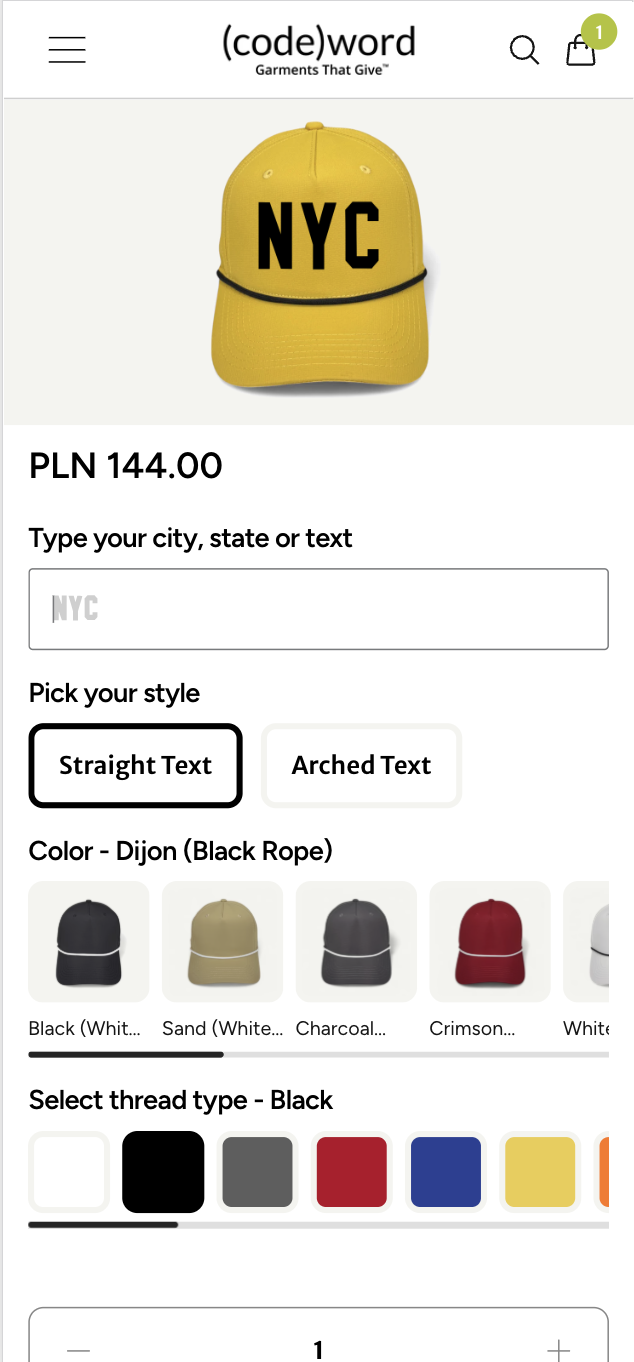634x1362 pixels.
Task: Click the city text input field
Action: tap(317, 608)
